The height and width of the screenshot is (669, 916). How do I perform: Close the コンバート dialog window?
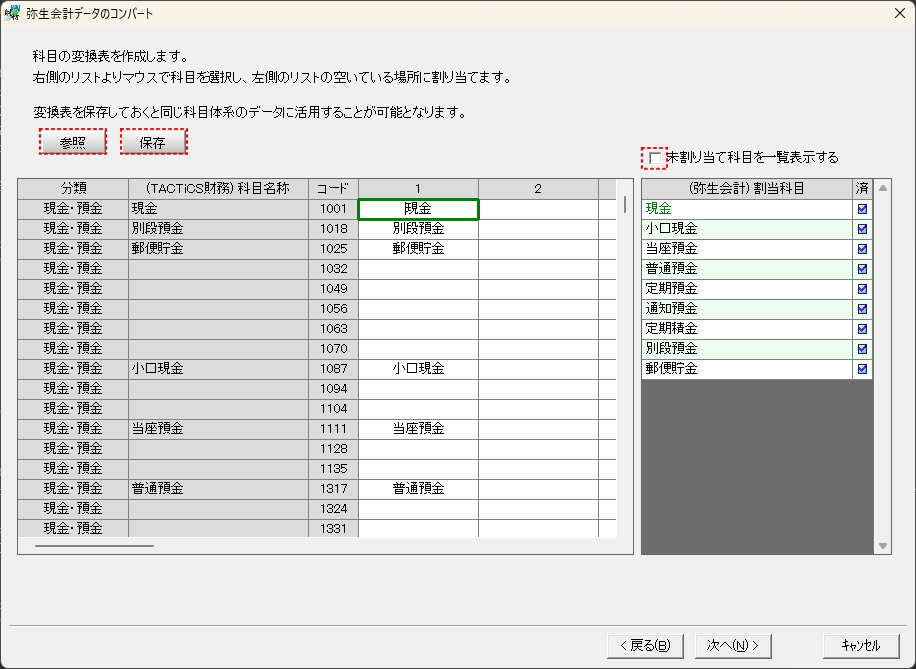(x=900, y=13)
